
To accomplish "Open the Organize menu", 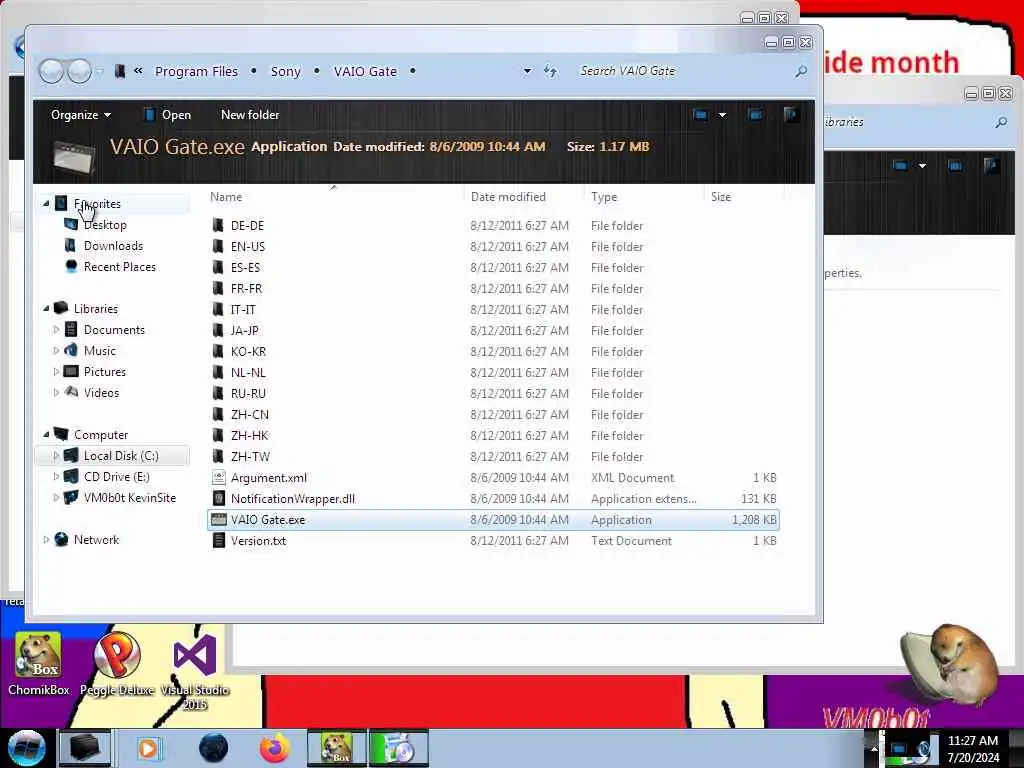I will (81, 115).
